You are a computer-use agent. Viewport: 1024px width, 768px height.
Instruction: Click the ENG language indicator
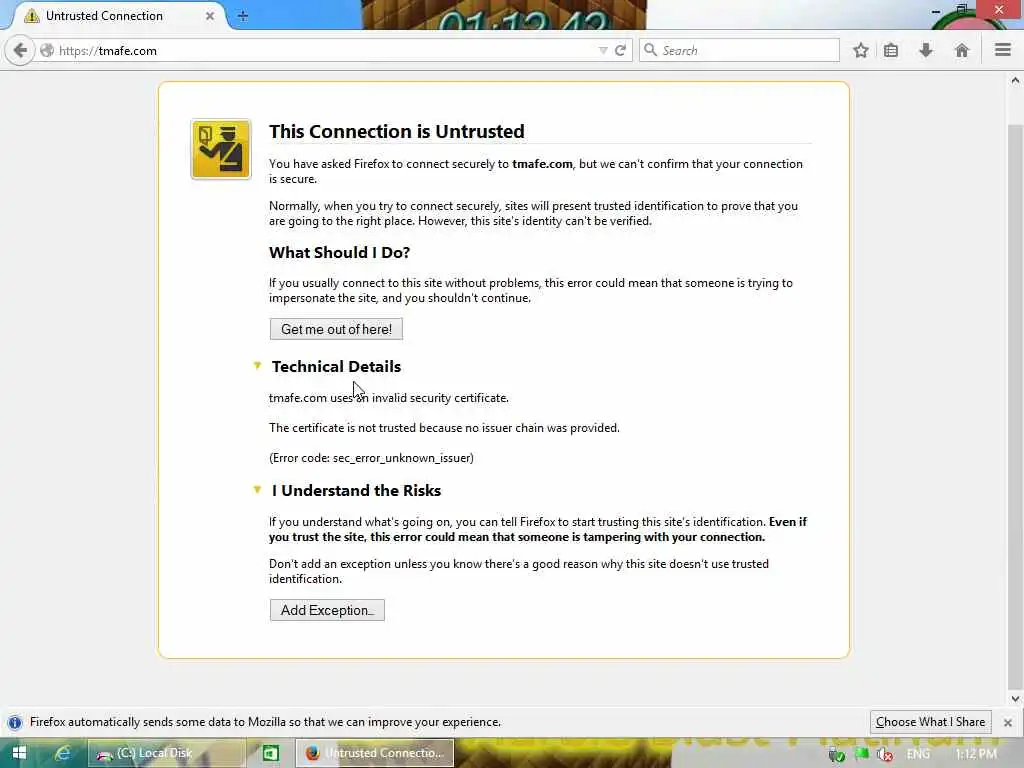click(x=918, y=754)
